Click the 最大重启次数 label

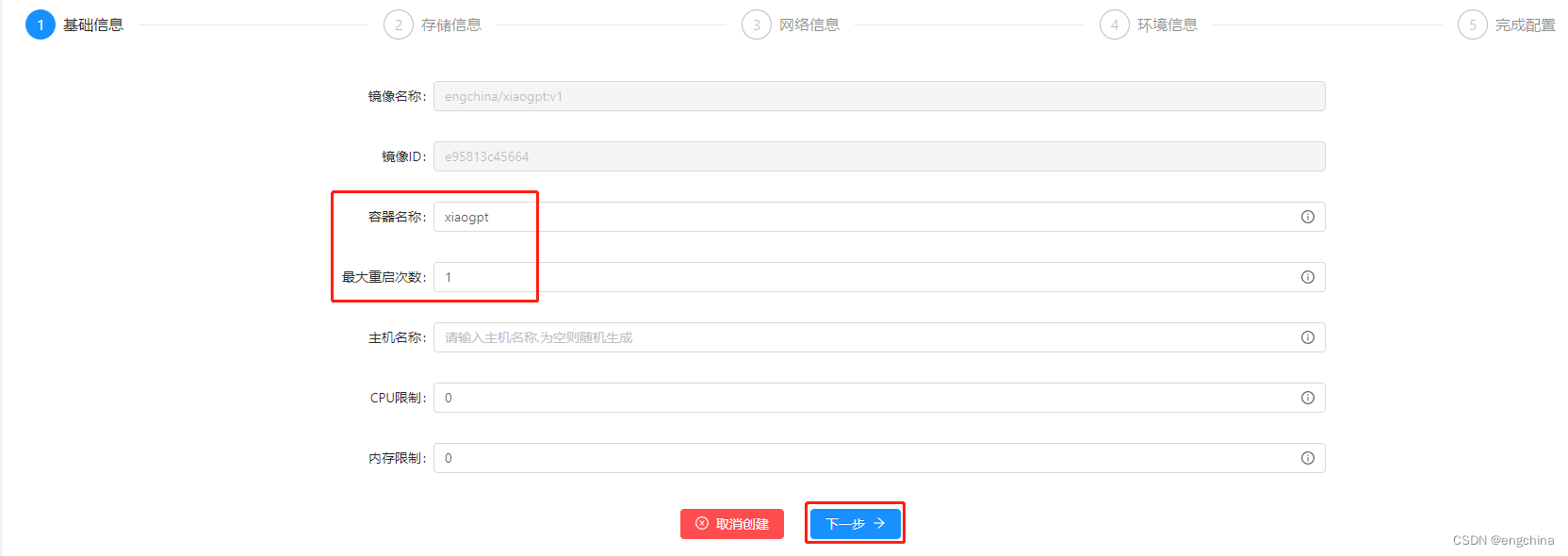click(x=384, y=277)
